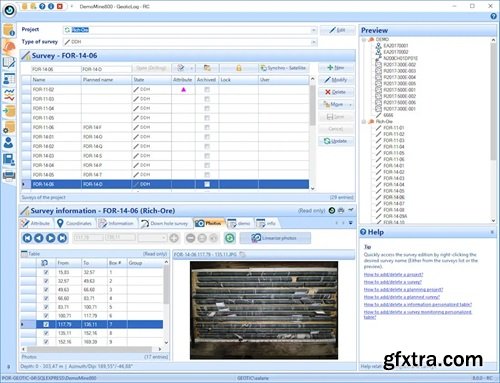Click the round refresh icon in Survey information header

point(332,211)
